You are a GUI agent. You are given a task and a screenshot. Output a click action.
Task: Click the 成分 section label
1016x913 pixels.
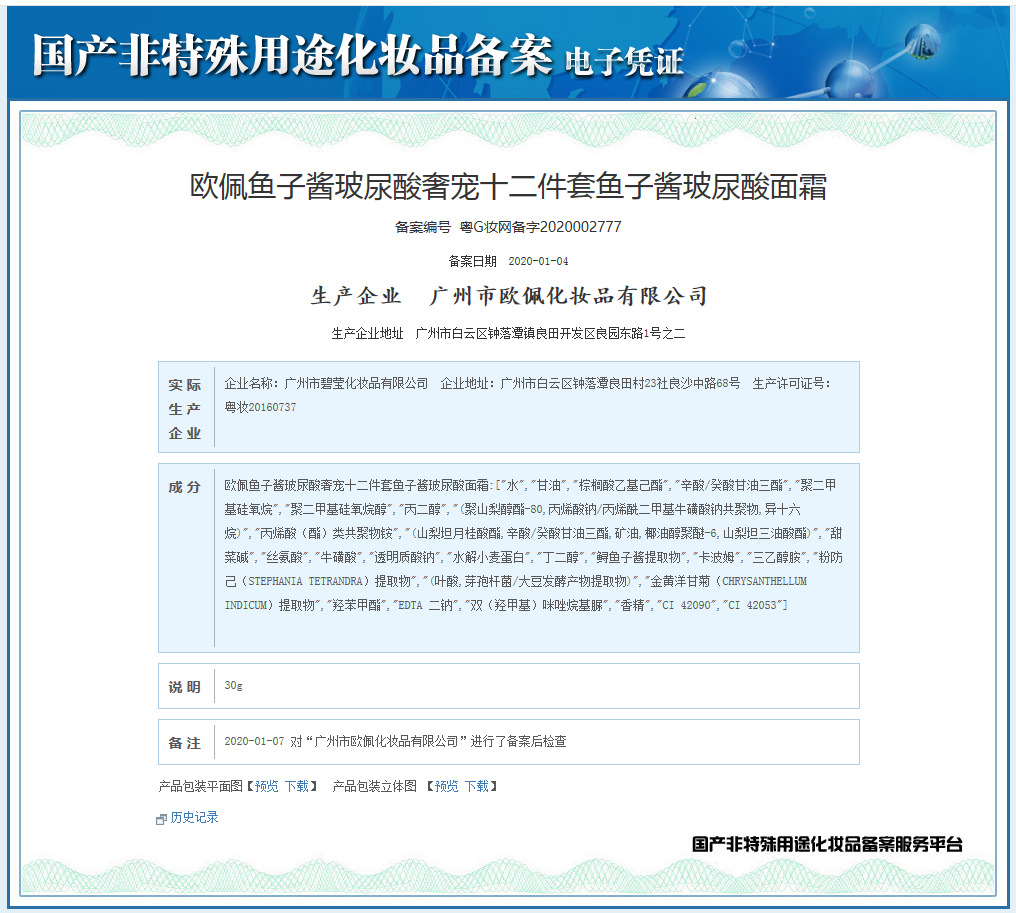coord(185,488)
